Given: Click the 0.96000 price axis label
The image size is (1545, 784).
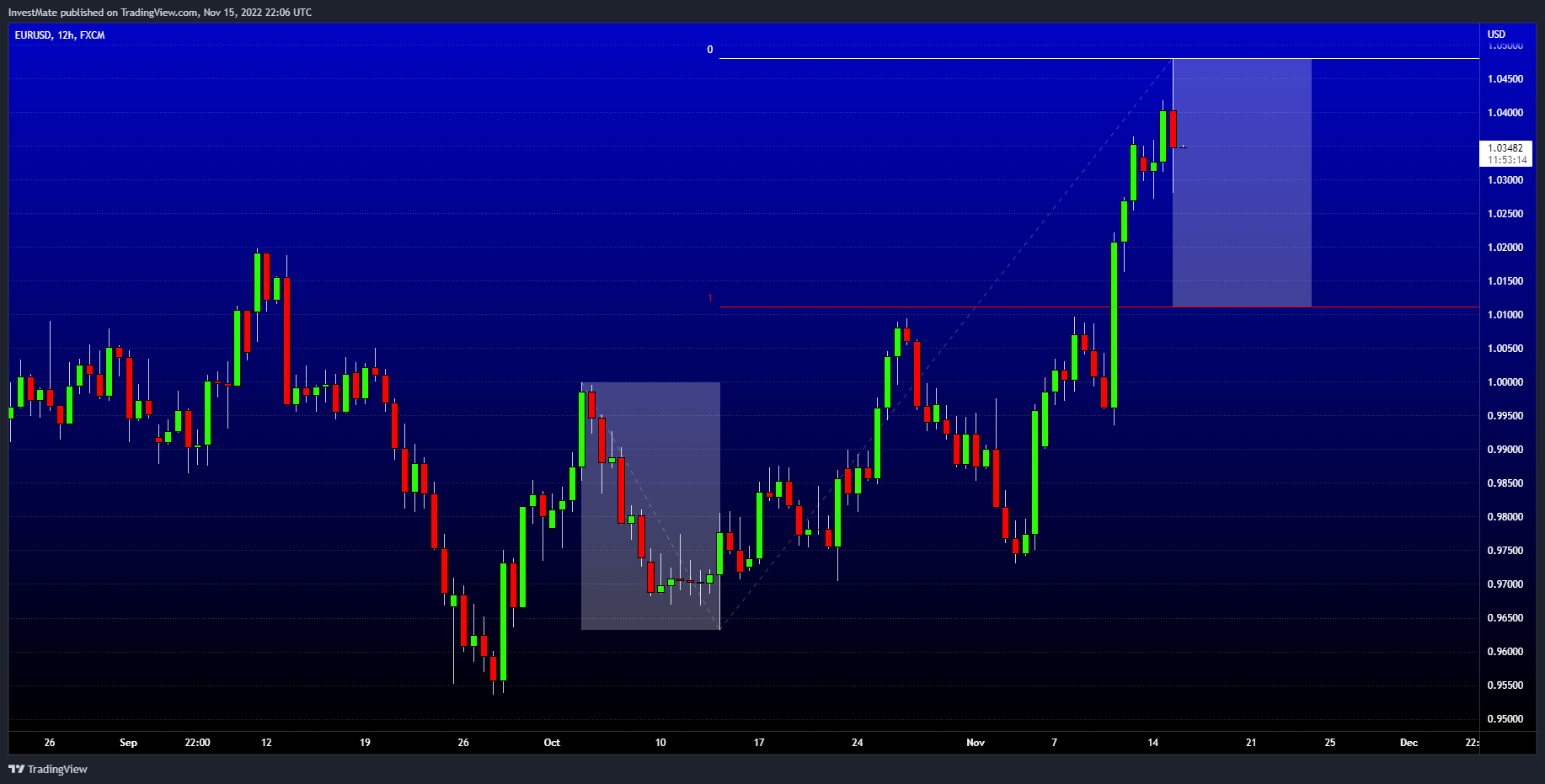Looking at the screenshot, I should coord(1505,652).
